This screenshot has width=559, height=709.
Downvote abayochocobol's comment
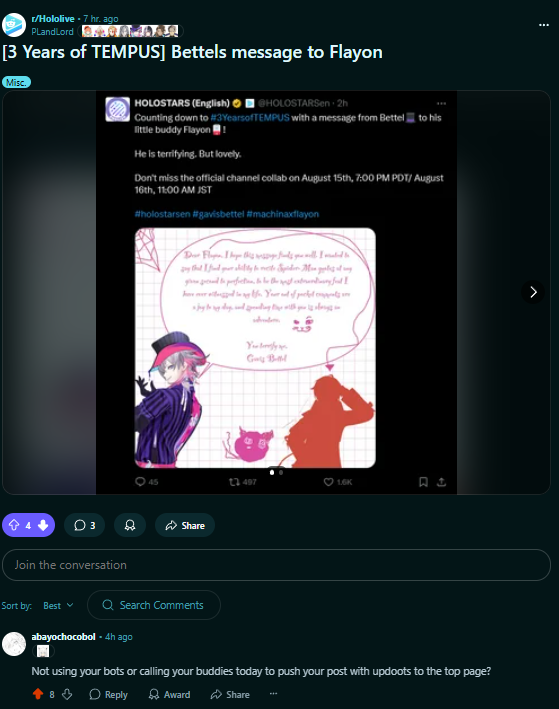tap(67, 694)
